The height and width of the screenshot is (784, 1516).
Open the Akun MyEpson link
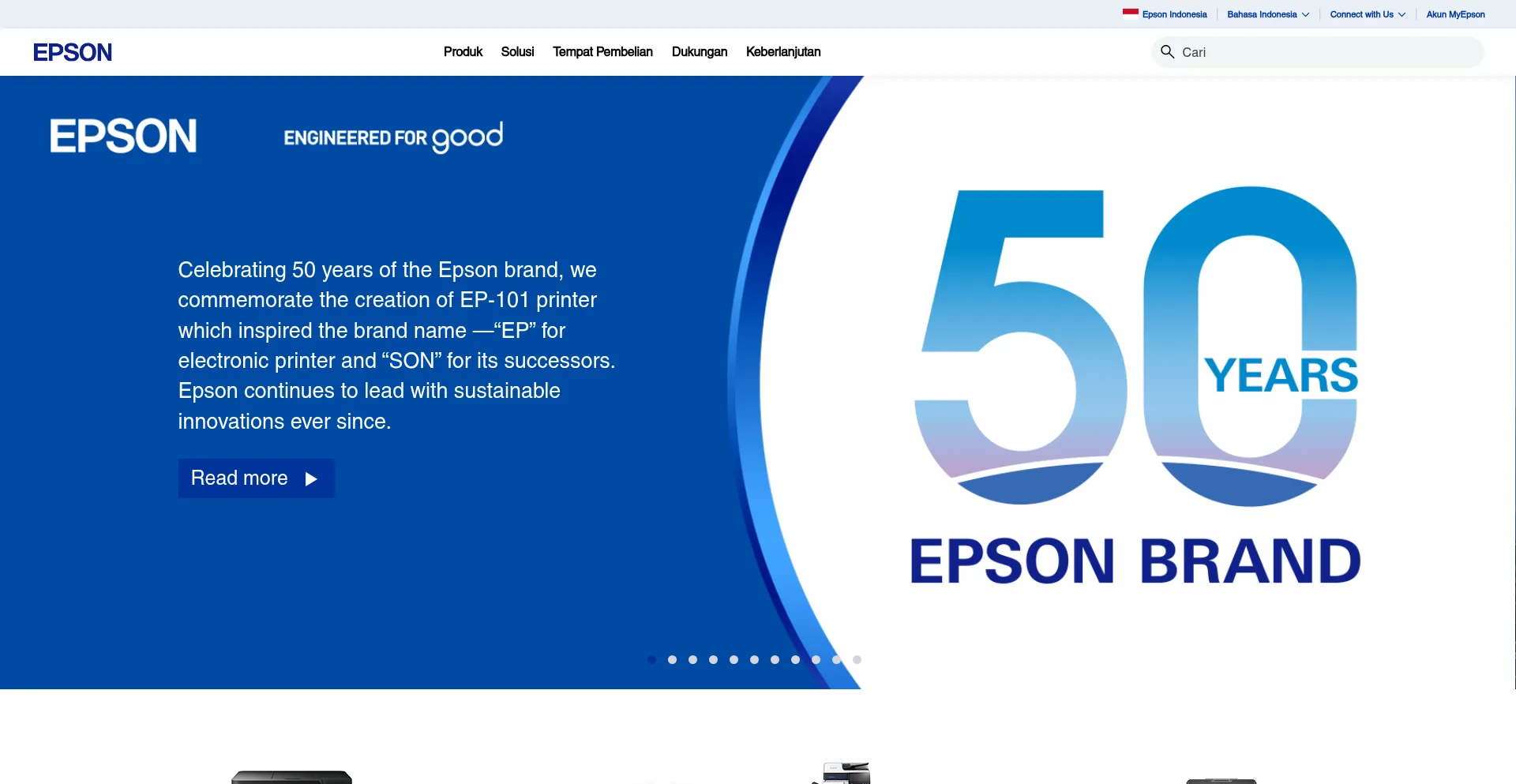(x=1455, y=14)
